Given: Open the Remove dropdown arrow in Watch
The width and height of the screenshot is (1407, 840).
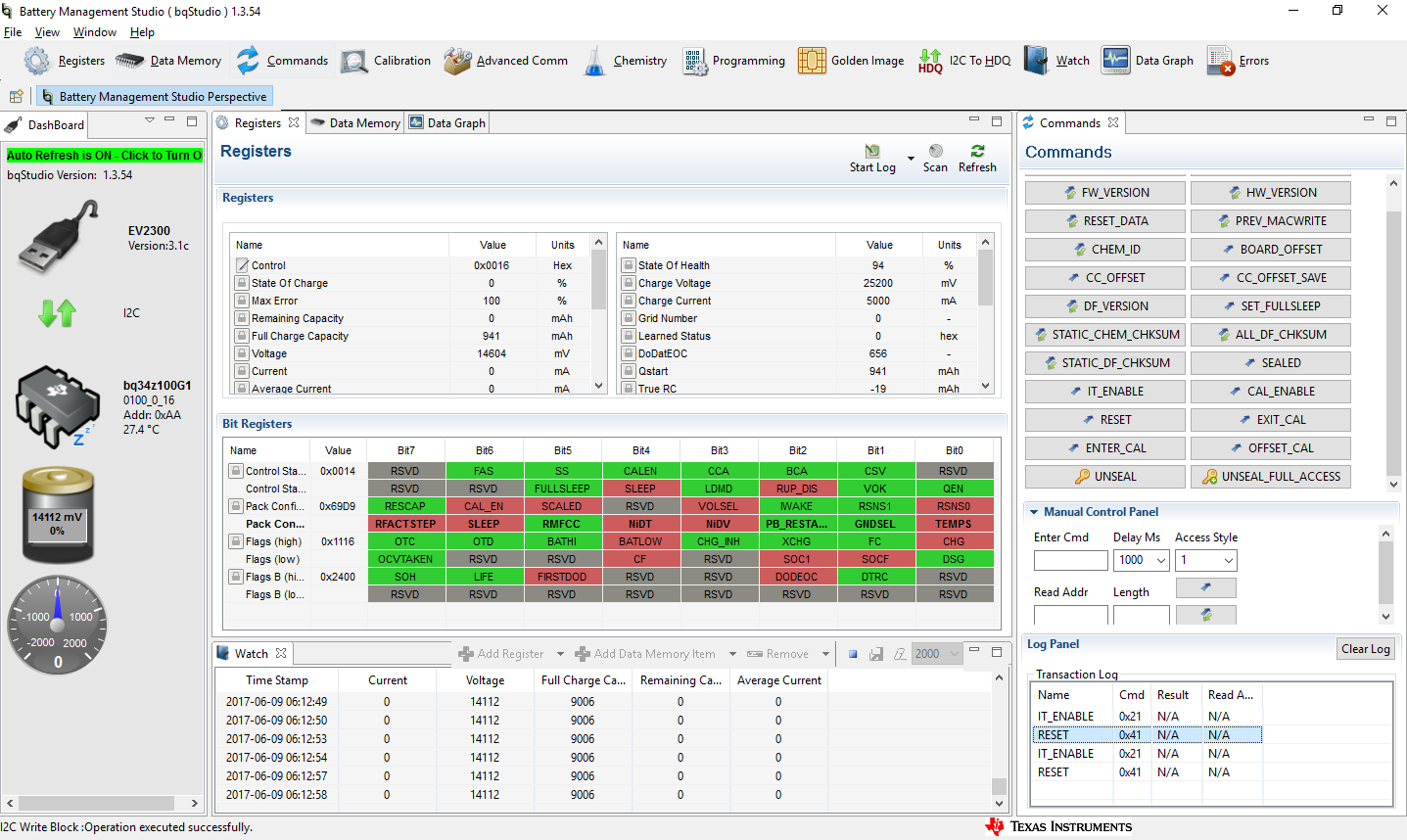Looking at the screenshot, I should (x=825, y=654).
